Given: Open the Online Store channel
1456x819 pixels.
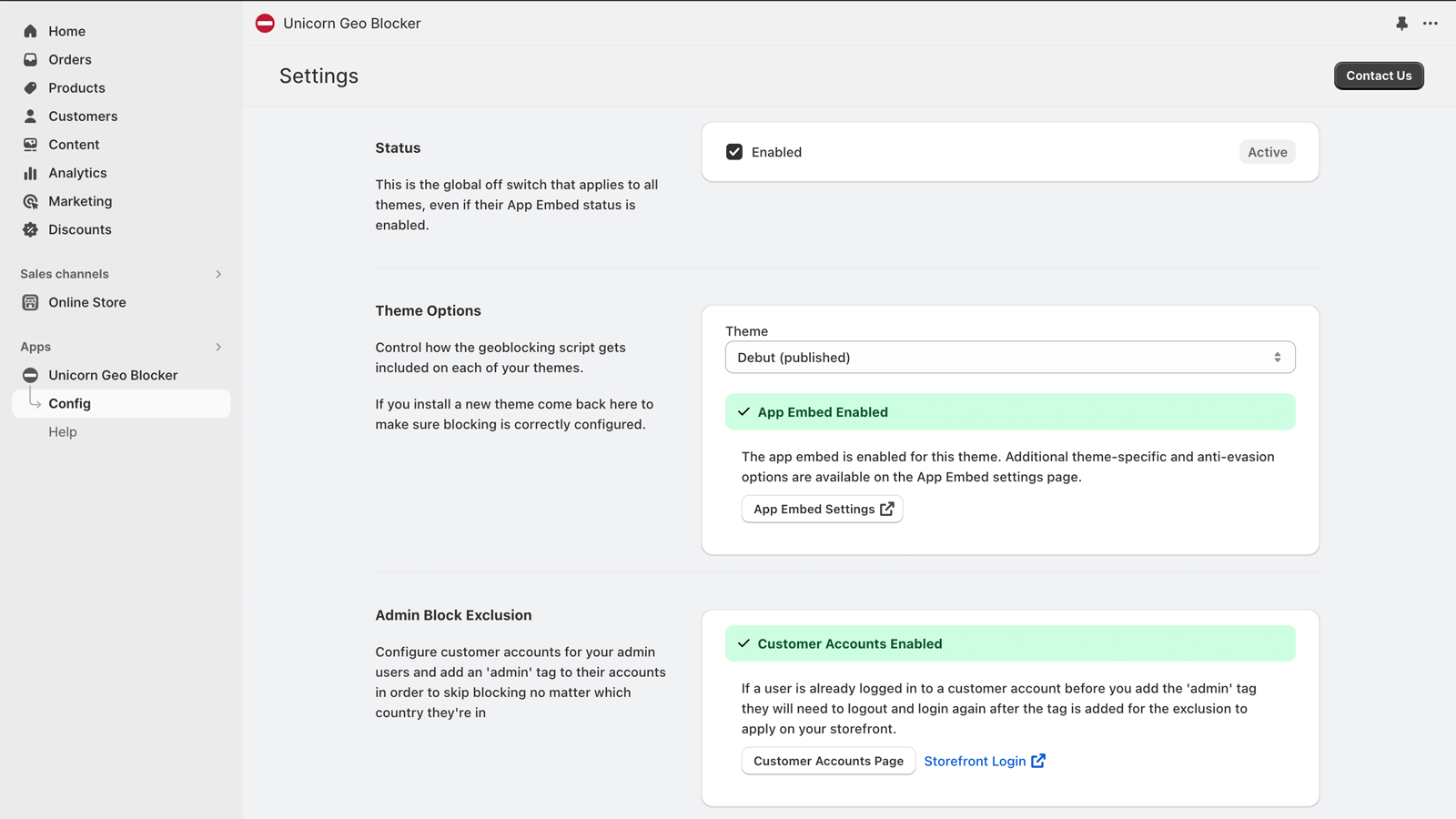Looking at the screenshot, I should coord(87,302).
